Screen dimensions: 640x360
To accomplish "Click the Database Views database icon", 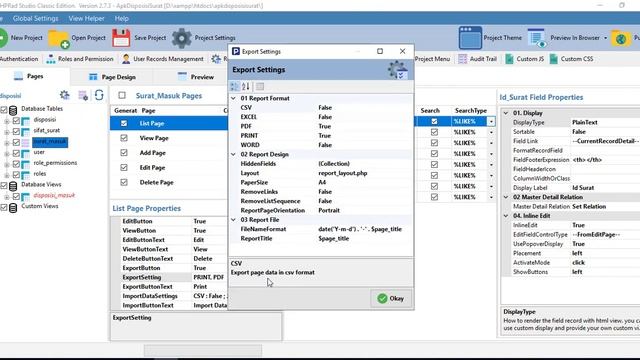I will (x=13, y=186).
